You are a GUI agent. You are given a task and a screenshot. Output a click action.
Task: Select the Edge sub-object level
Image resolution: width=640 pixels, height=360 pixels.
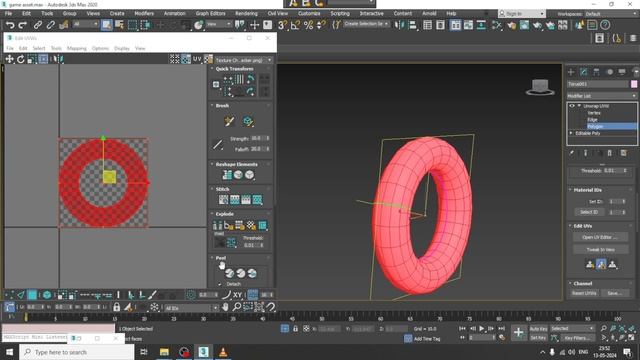tap(592, 120)
